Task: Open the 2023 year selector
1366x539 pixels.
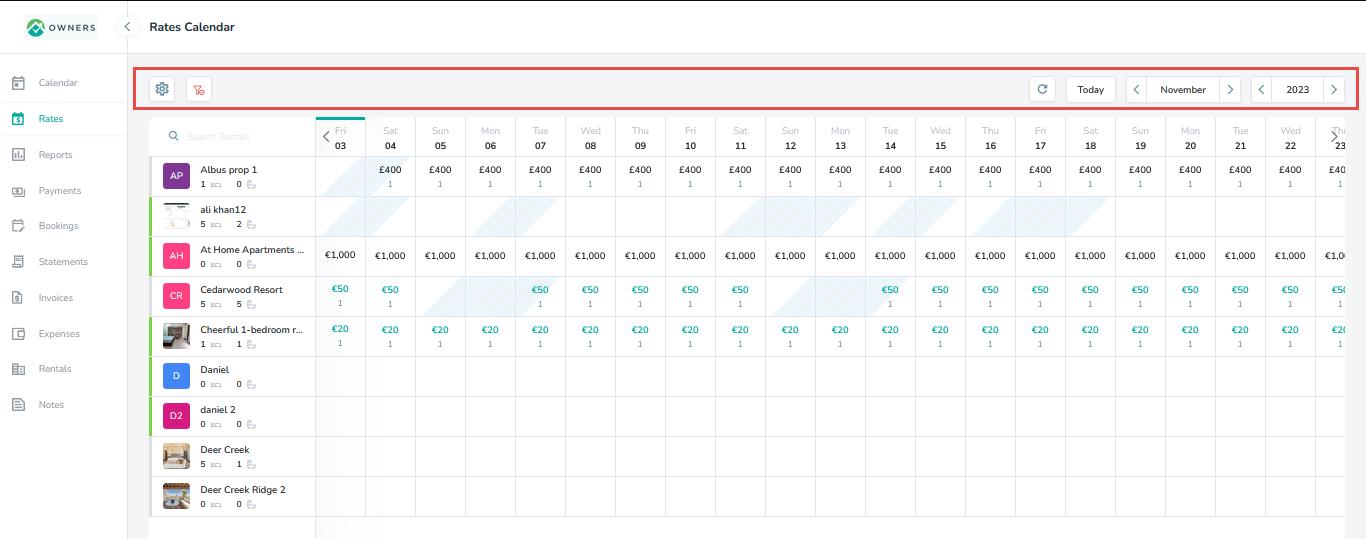Action: [x=1297, y=89]
